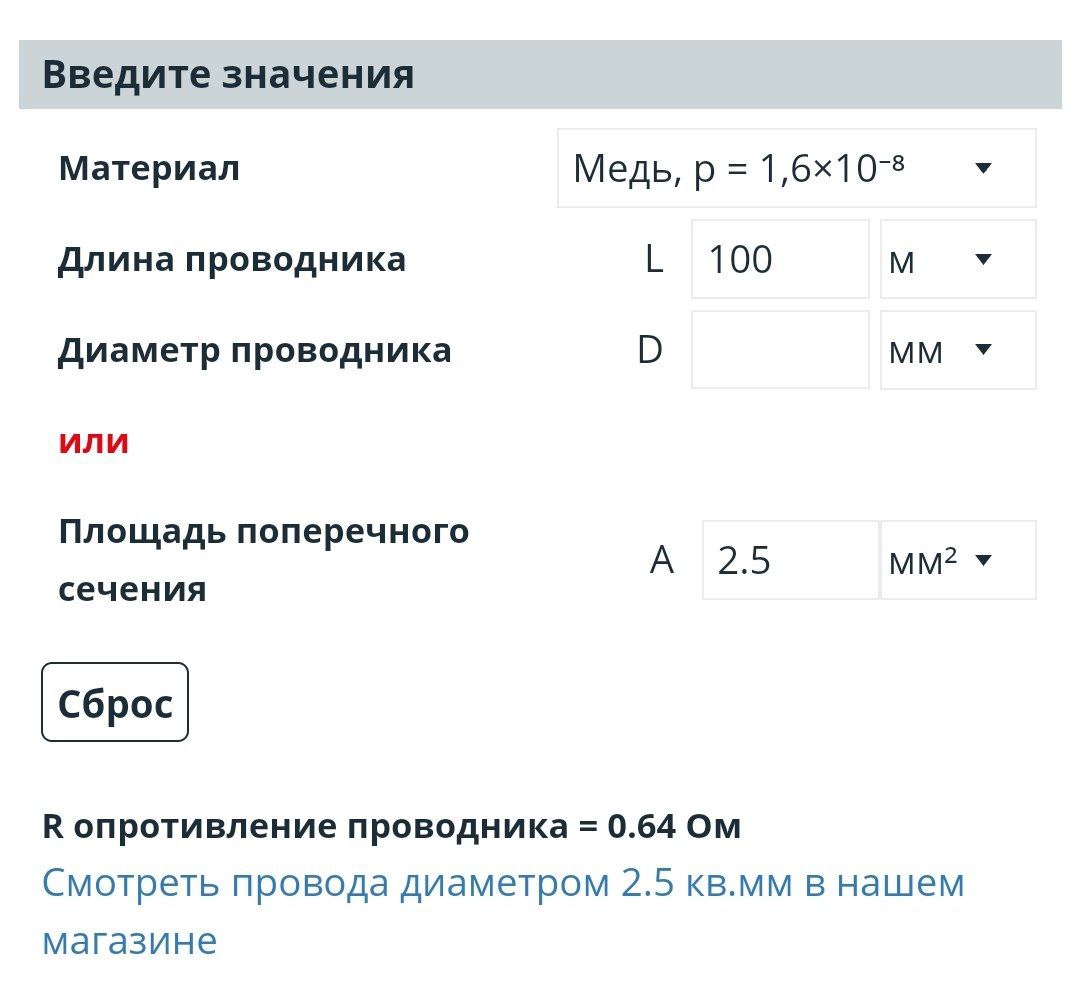Click the triangle arrow in the length unit selector
The image size is (1080, 995).
[x=984, y=259]
